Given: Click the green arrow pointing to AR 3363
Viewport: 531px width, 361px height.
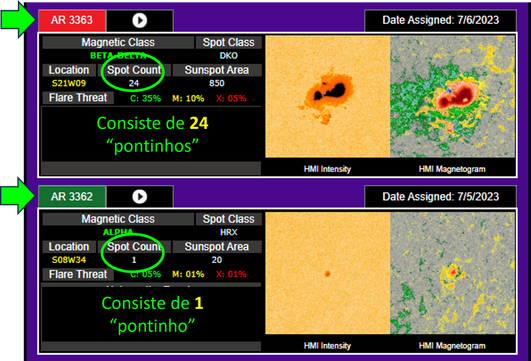Looking at the screenshot, I should pos(18,20).
